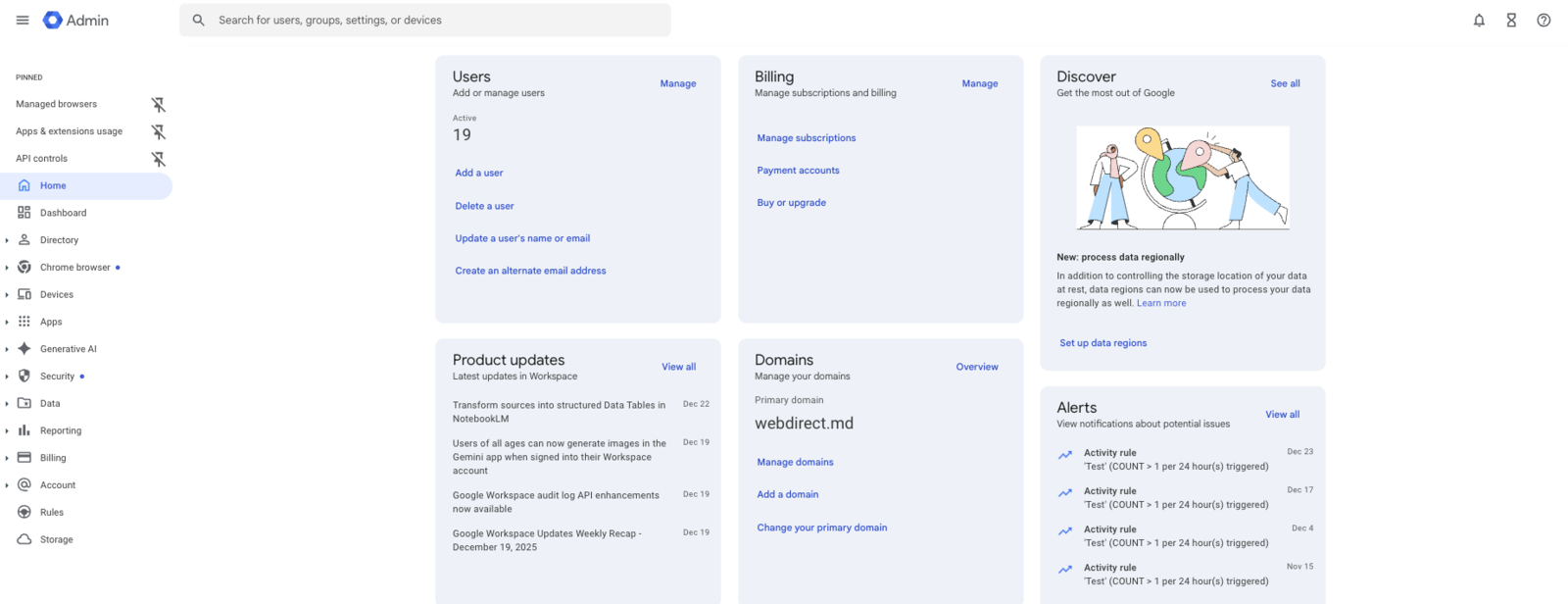Screen dimensions: 1568x604
Task: Unpin Managed browsers from sidebar
Action: [158, 104]
